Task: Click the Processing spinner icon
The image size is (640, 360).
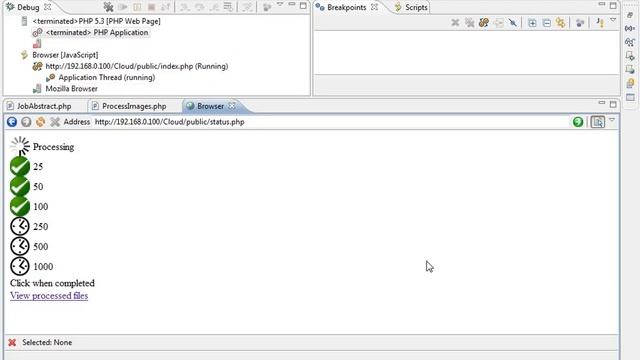Action: click(x=20, y=146)
